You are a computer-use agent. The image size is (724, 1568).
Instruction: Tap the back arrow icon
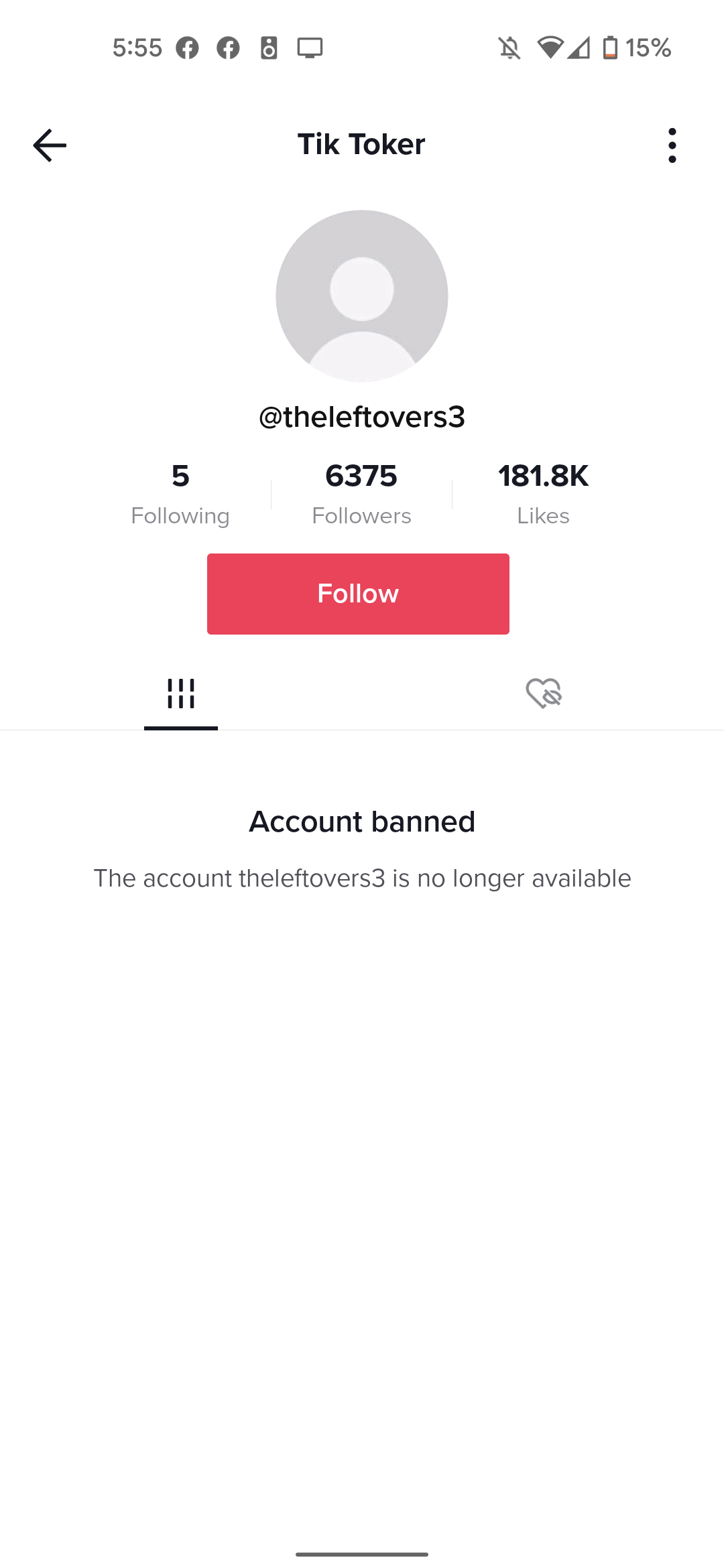[50, 145]
